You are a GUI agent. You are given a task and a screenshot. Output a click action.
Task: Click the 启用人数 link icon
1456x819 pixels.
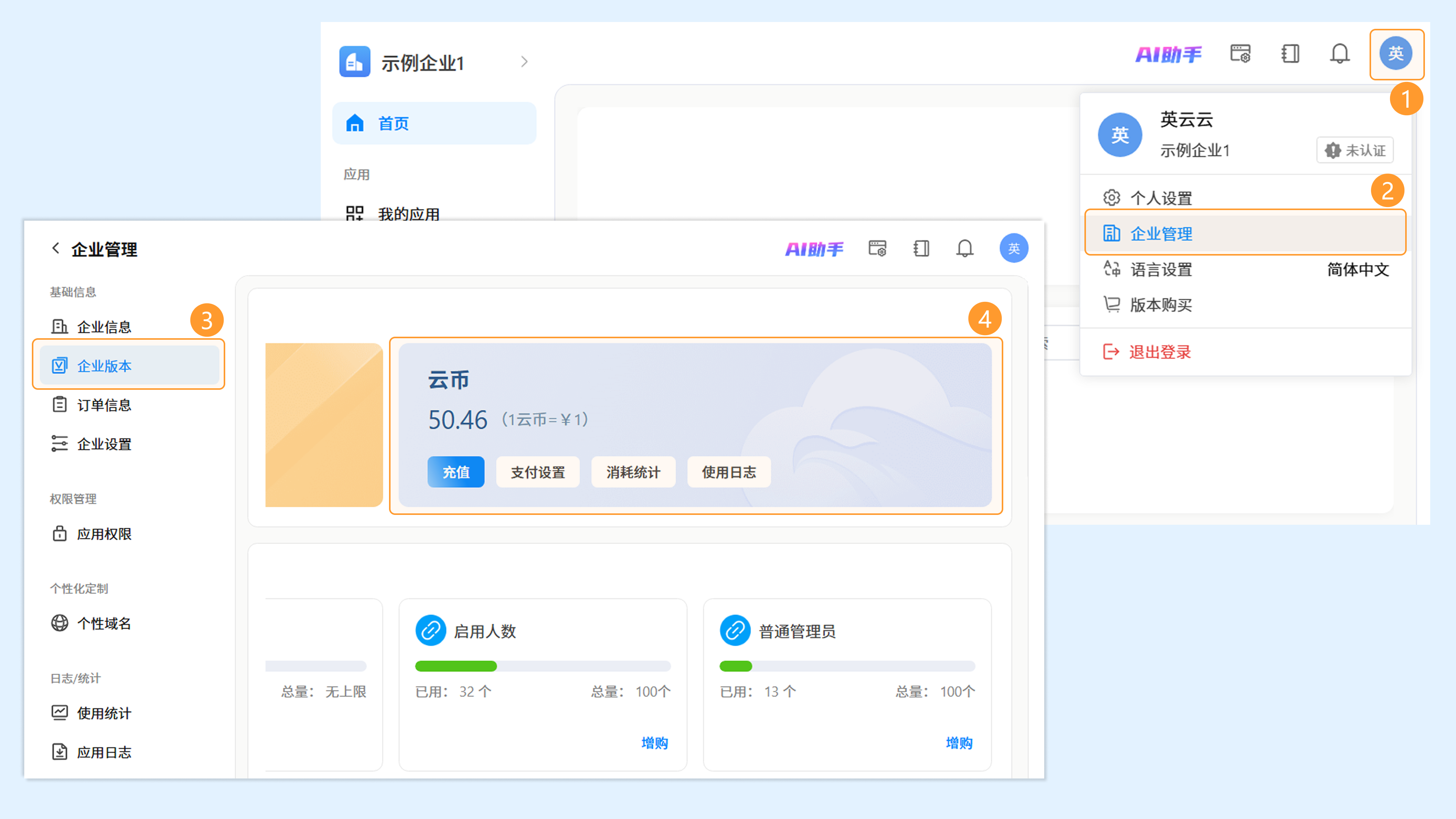pos(431,630)
